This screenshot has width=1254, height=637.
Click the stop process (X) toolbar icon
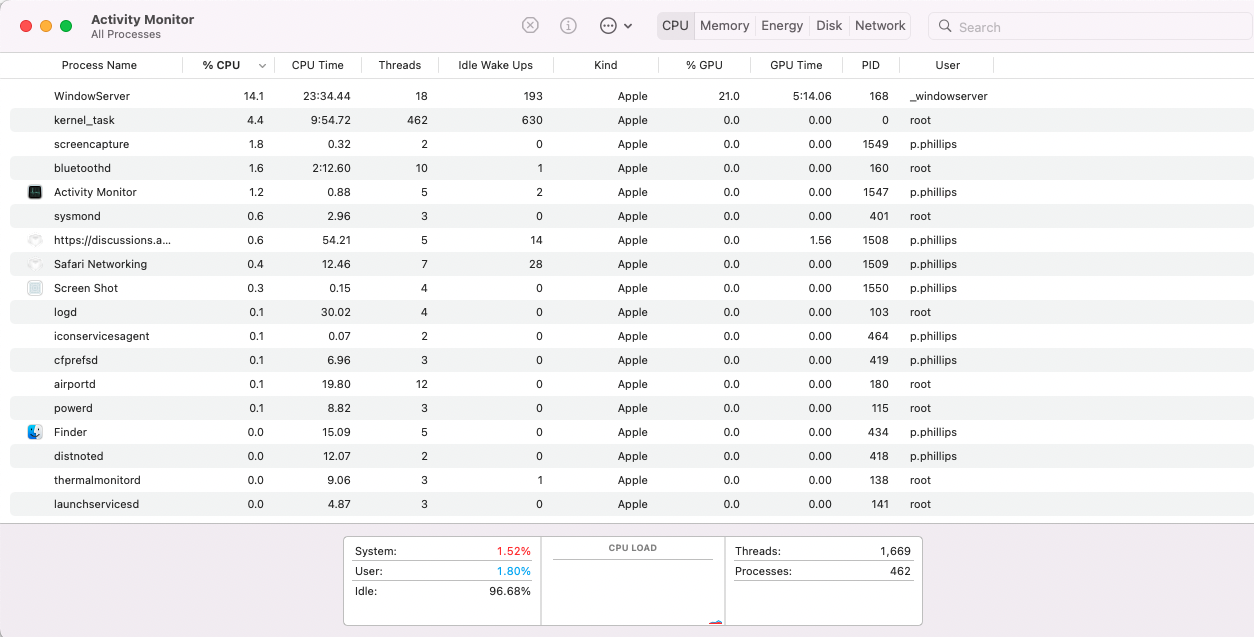[530, 26]
